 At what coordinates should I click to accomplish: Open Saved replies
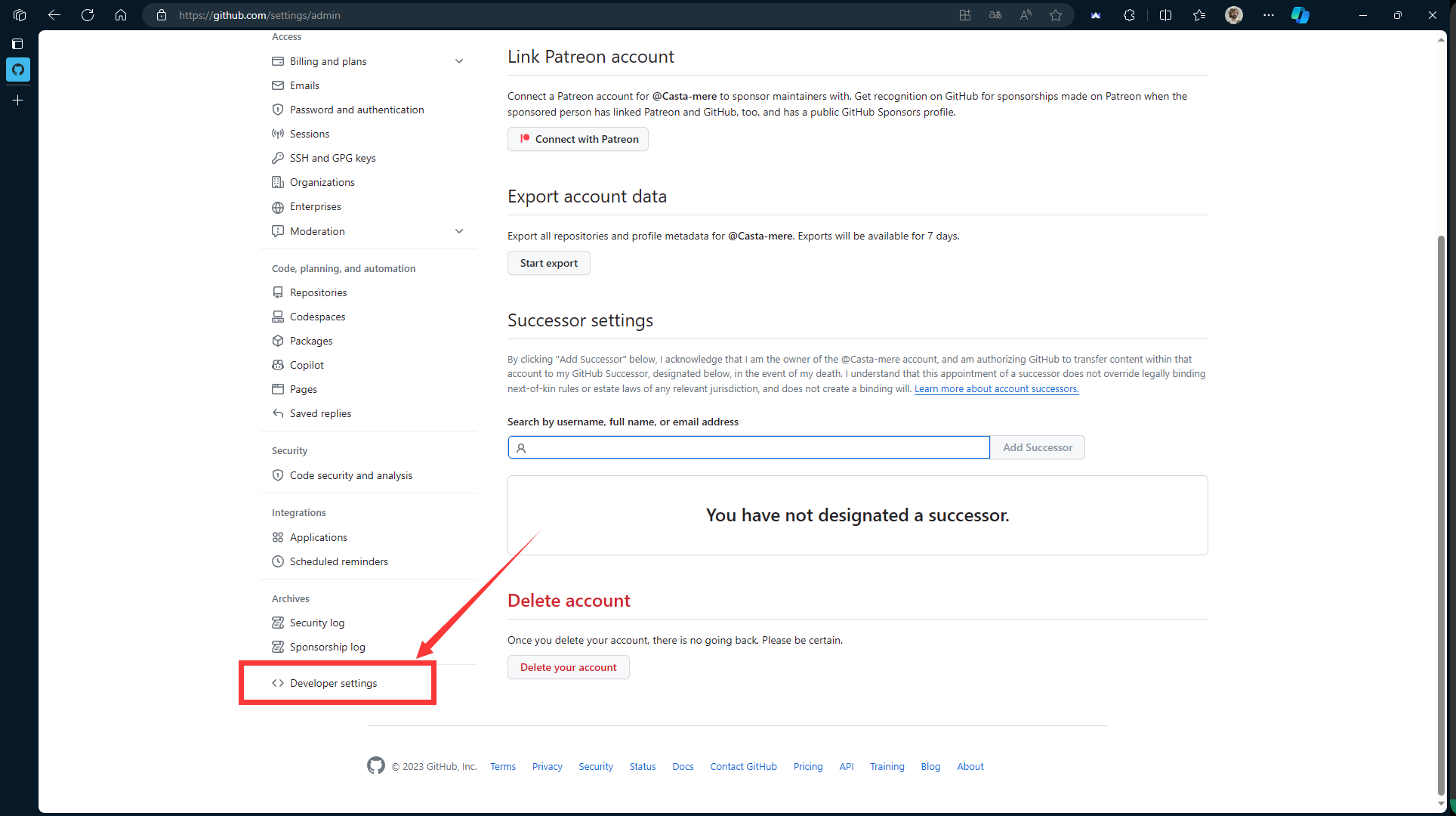[320, 413]
